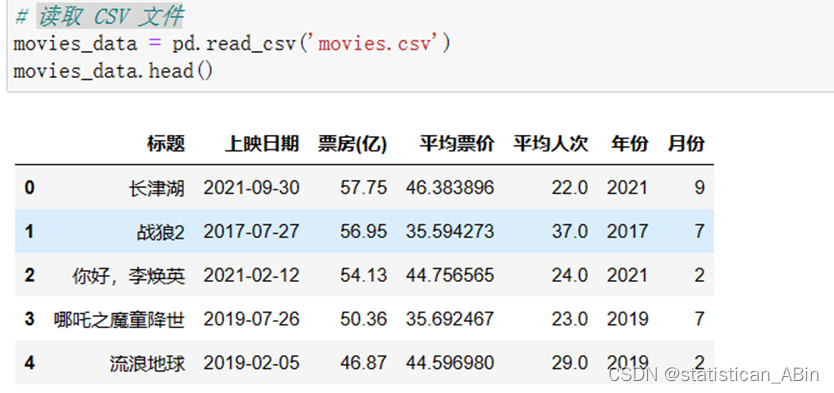This screenshot has width=834, height=393.
Task: Click the comment line '# 读取 CSV 文件'
Action: pos(99,18)
